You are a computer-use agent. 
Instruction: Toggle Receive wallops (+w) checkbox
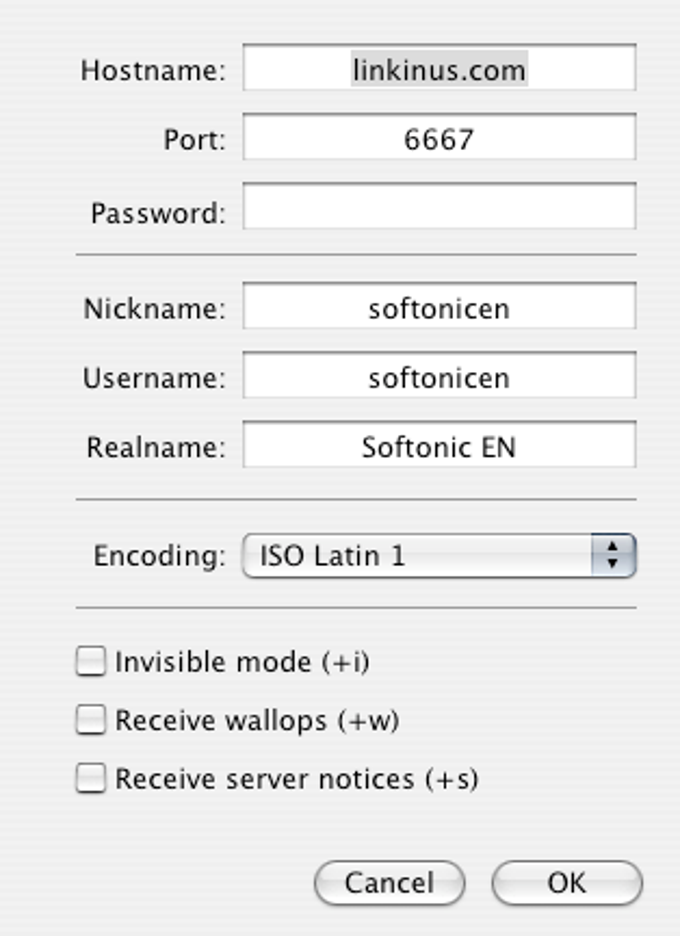pos(91,720)
